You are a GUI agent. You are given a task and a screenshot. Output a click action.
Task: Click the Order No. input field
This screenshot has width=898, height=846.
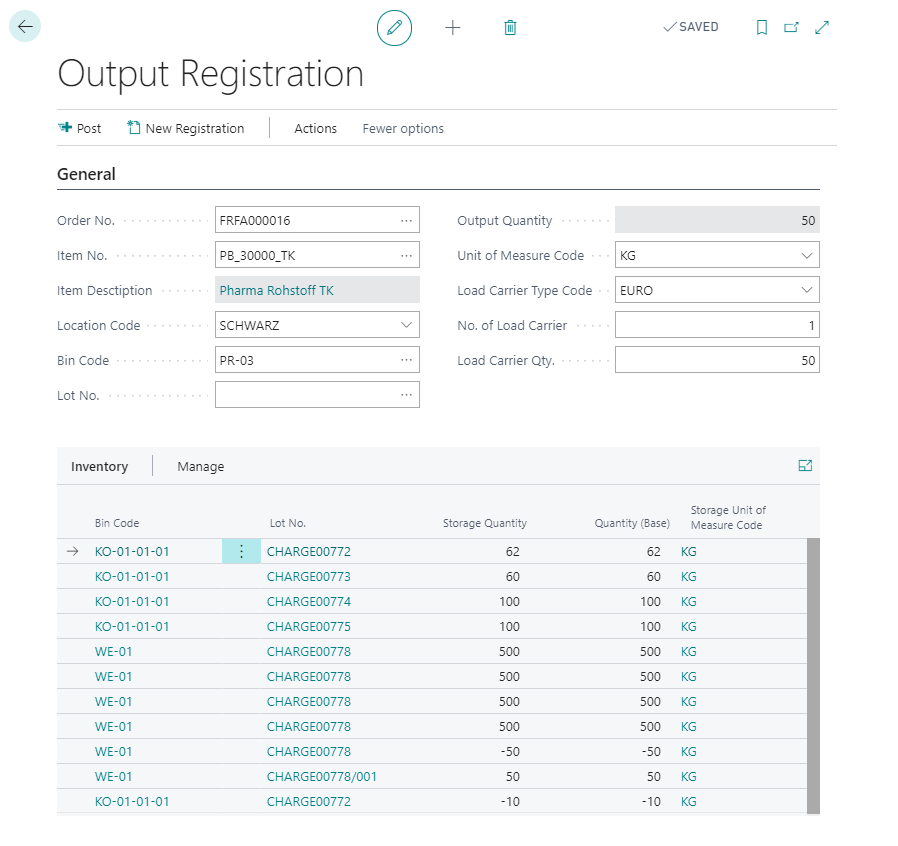(317, 220)
